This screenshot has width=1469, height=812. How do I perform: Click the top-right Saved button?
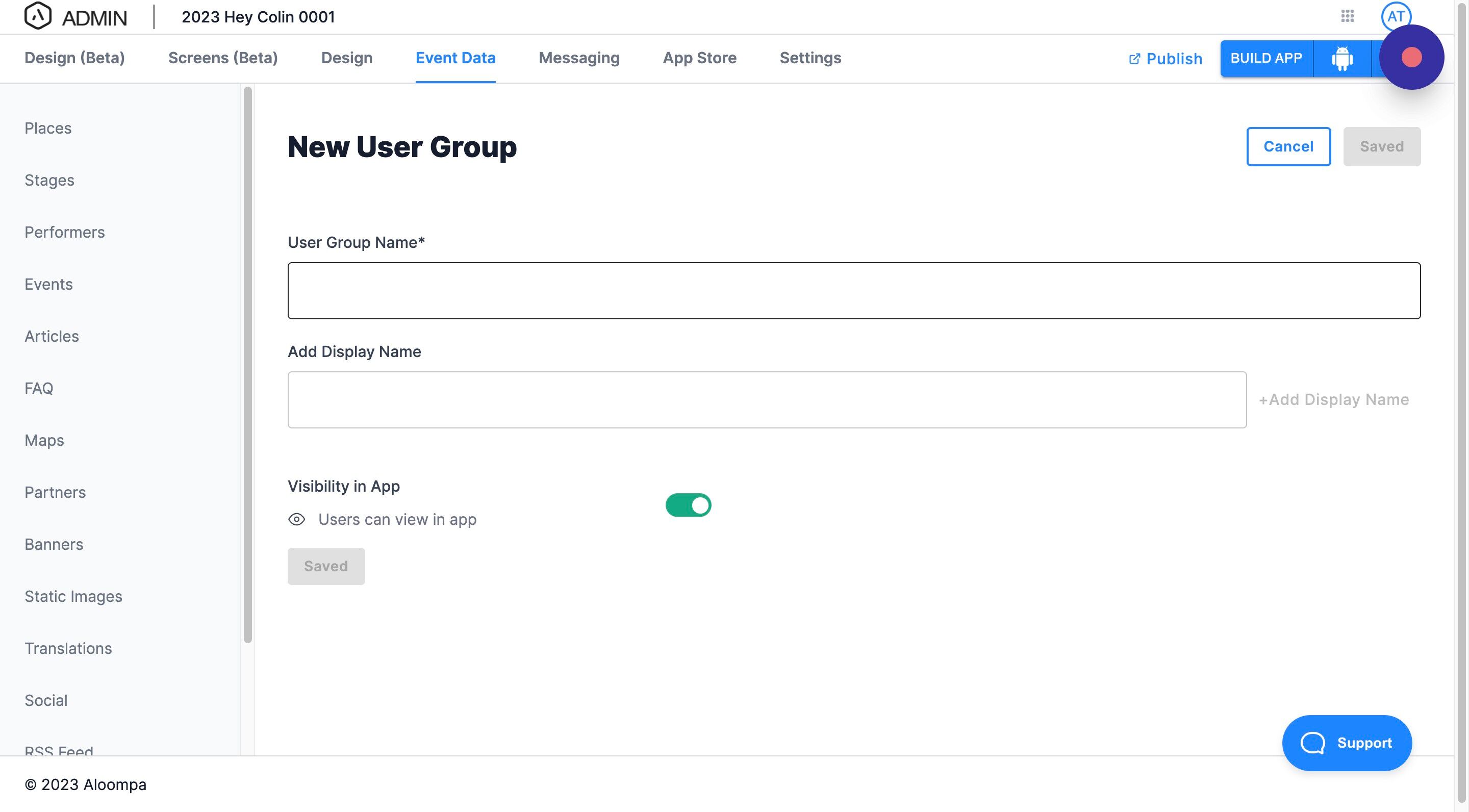(x=1381, y=146)
